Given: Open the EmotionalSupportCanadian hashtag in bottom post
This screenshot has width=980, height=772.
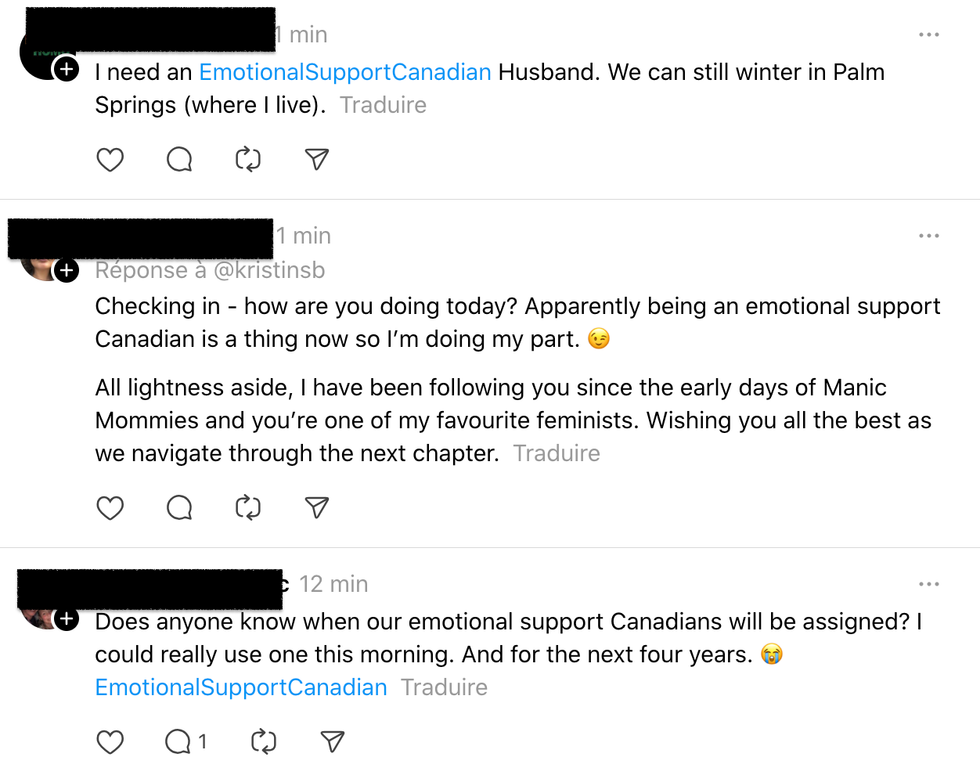Looking at the screenshot, I should pyautogui.click(x=241, y=688).
